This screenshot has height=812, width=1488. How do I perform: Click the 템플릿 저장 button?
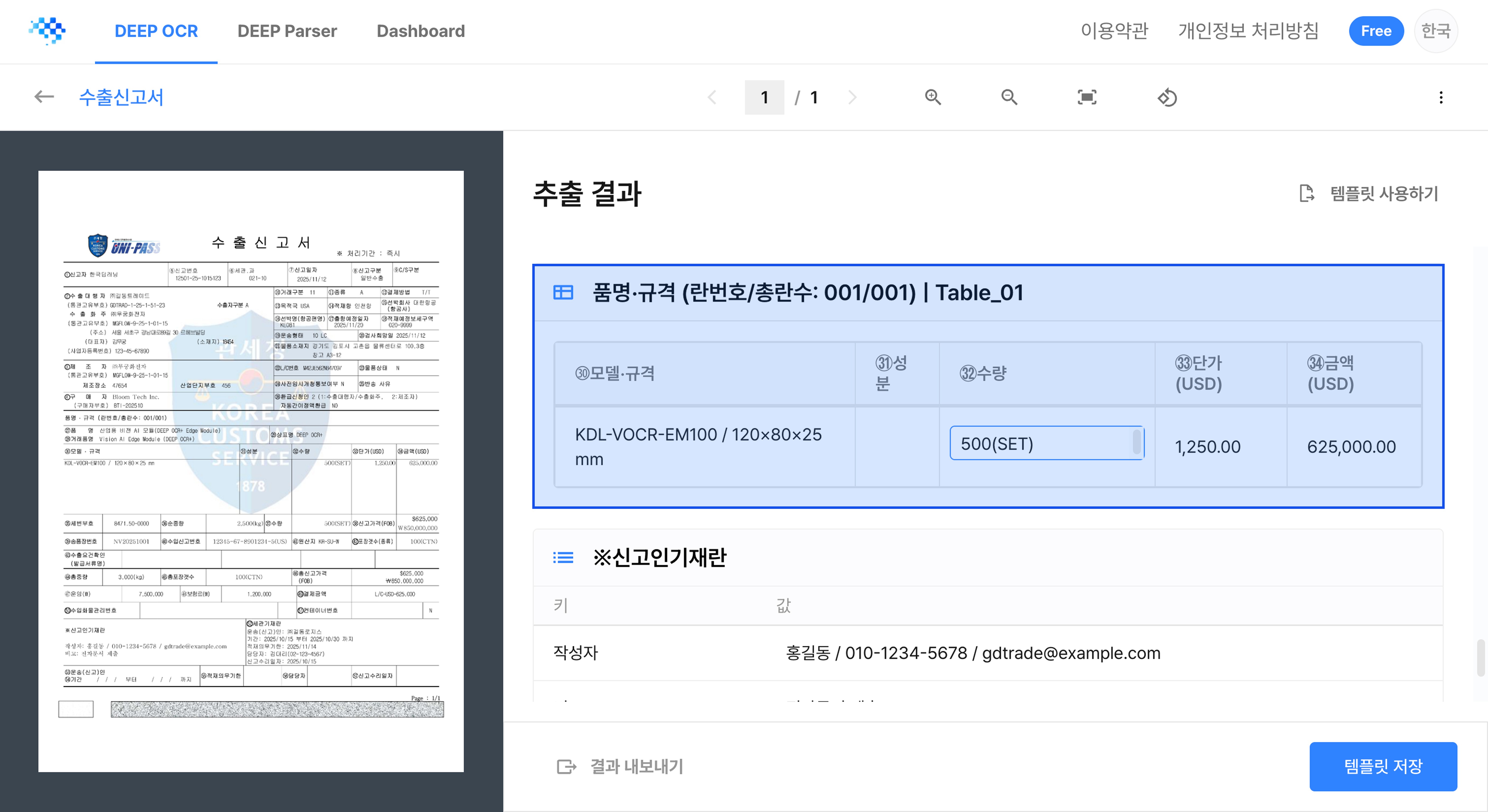[x=1382, y=766]
